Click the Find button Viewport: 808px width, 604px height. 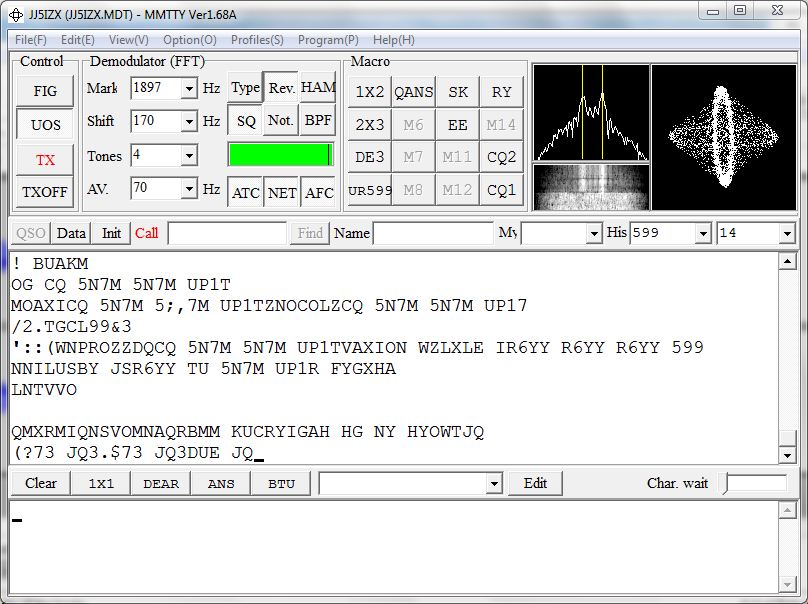(310, 233)
